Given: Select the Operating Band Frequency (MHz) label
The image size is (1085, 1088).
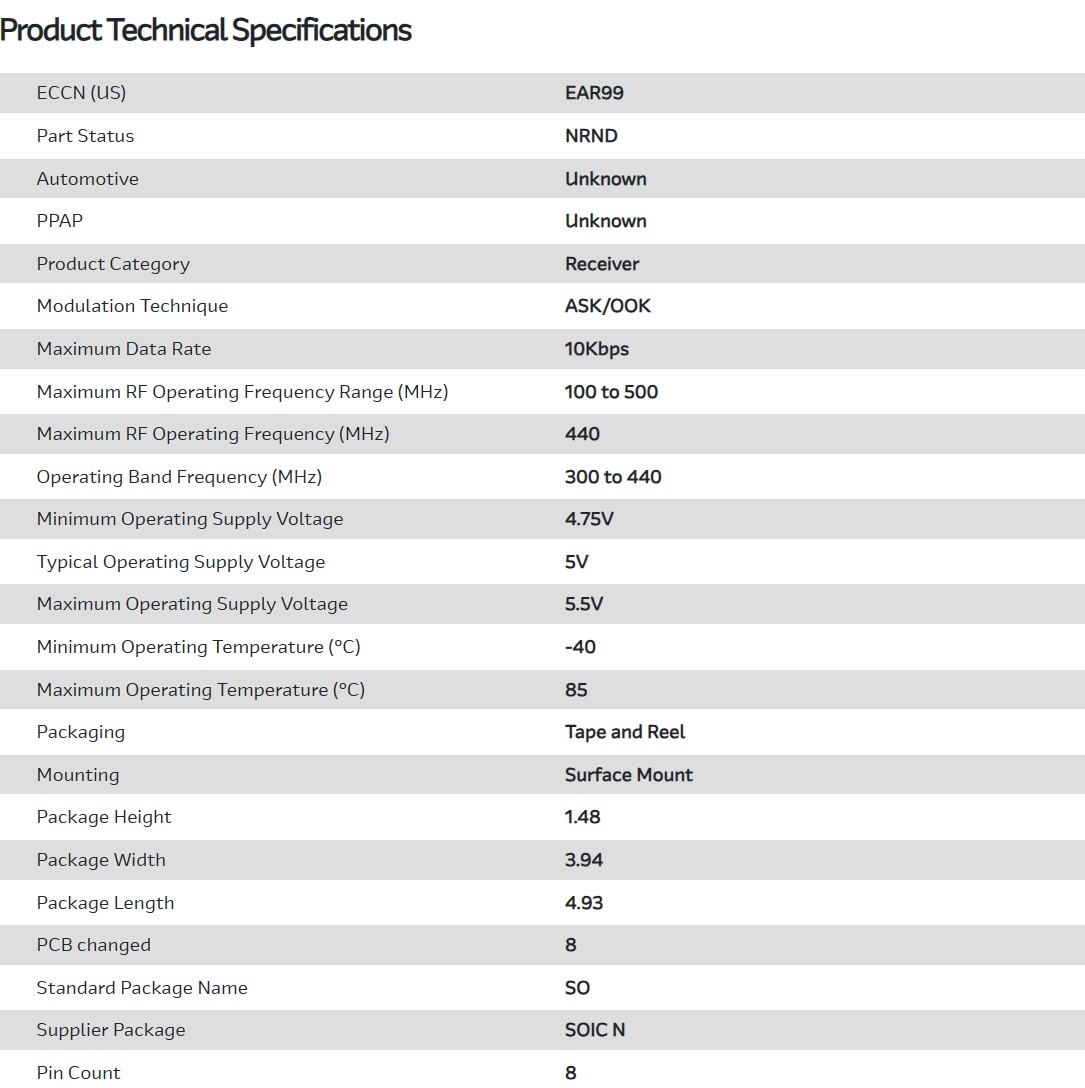Looking at the screenshot, I should [x=179, y=477].
